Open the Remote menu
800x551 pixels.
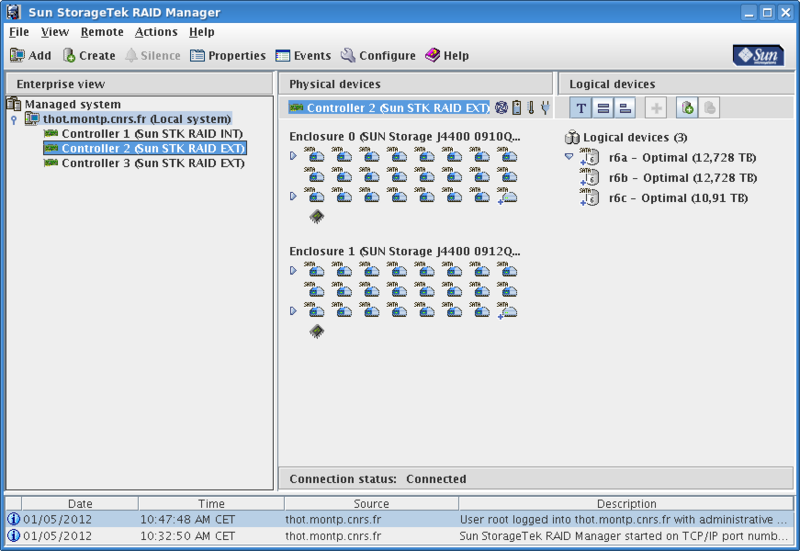pos(102,32)
